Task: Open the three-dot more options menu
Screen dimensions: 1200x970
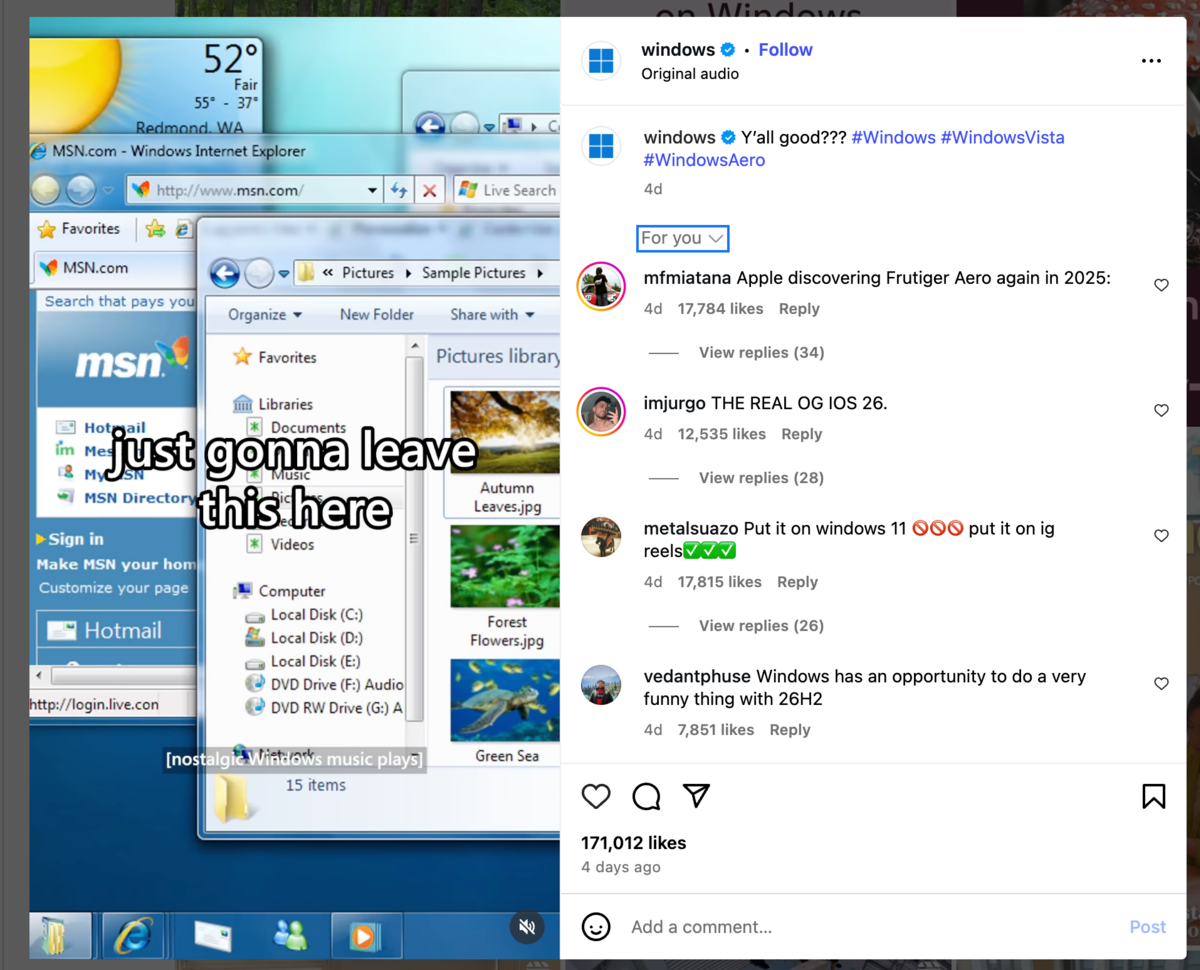Action: (1151, 61)
